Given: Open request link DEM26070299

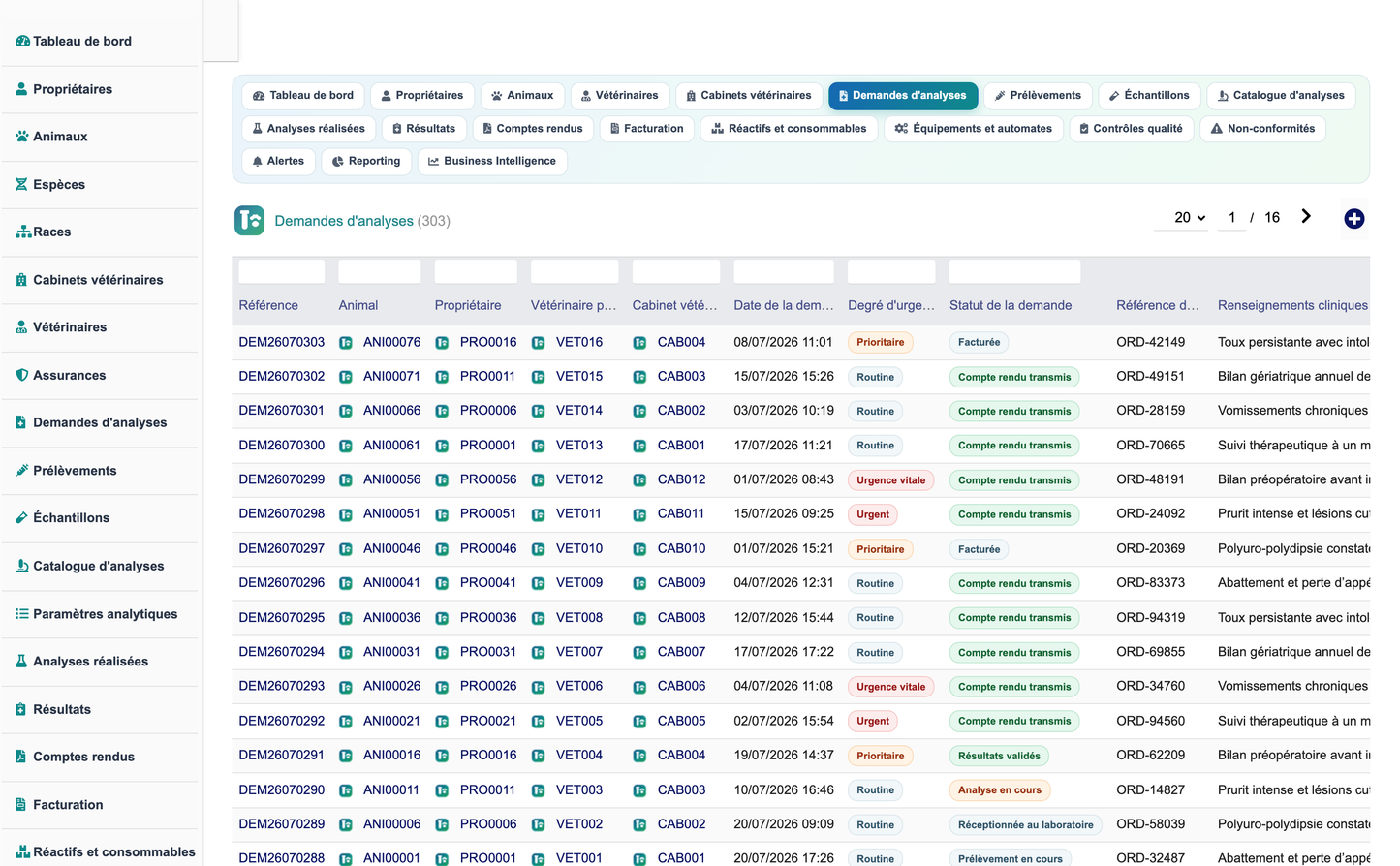Looking at the screenshot, I should point(282,479).
